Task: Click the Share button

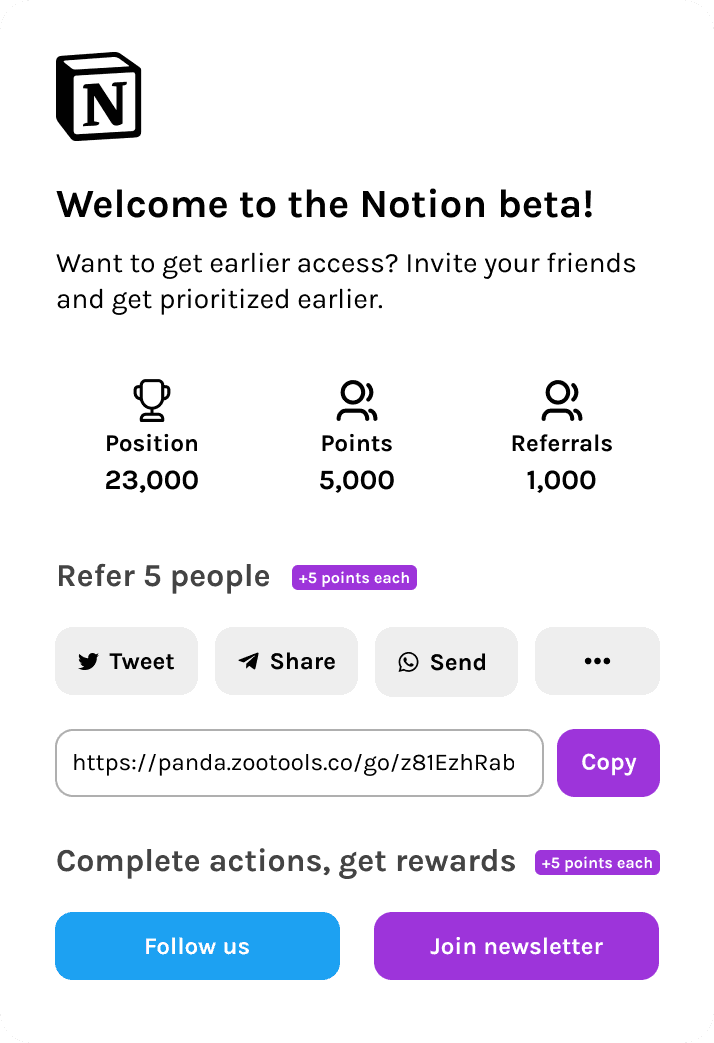Action: [x=286, y=661]
